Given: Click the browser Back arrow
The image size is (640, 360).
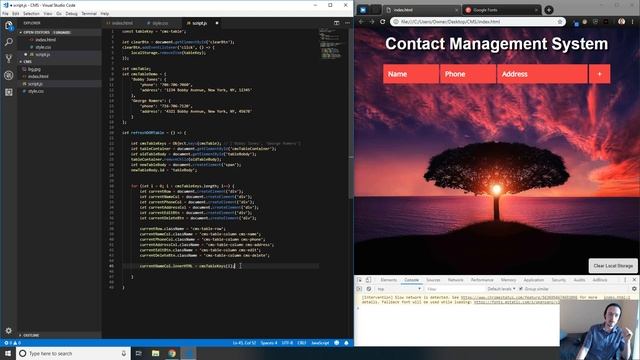Looking at the screenshot, I should click(361, 22).
